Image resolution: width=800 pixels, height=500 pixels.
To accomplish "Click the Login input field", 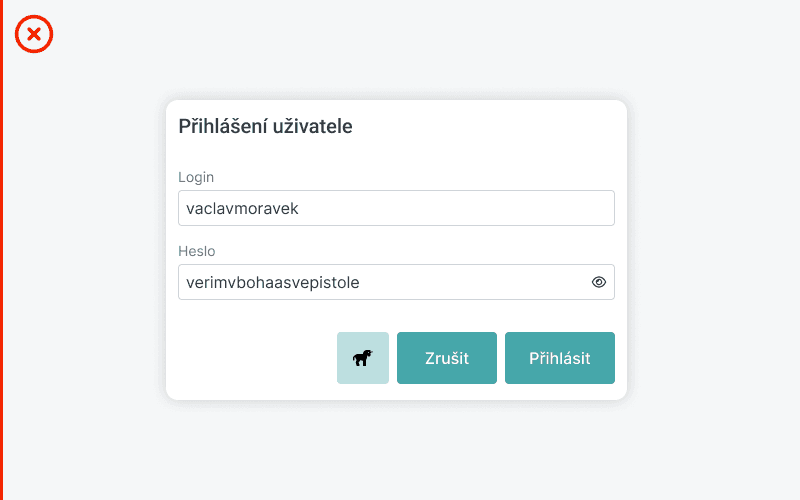I will [396, 208].
